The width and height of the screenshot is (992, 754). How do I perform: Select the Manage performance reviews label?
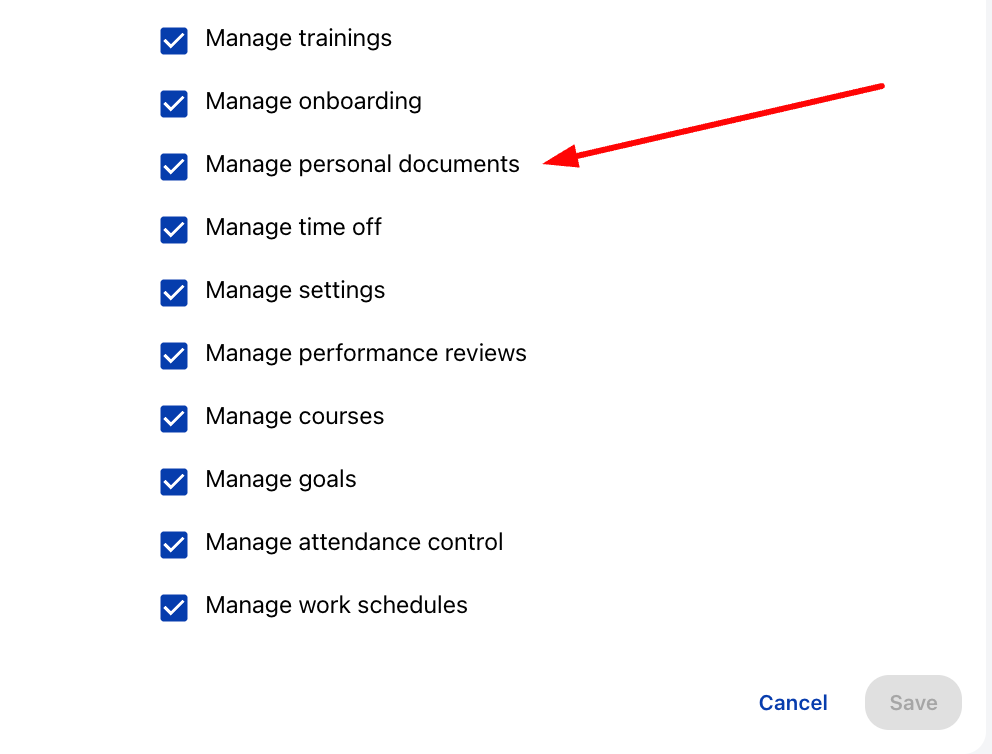(x=366, y=353)
